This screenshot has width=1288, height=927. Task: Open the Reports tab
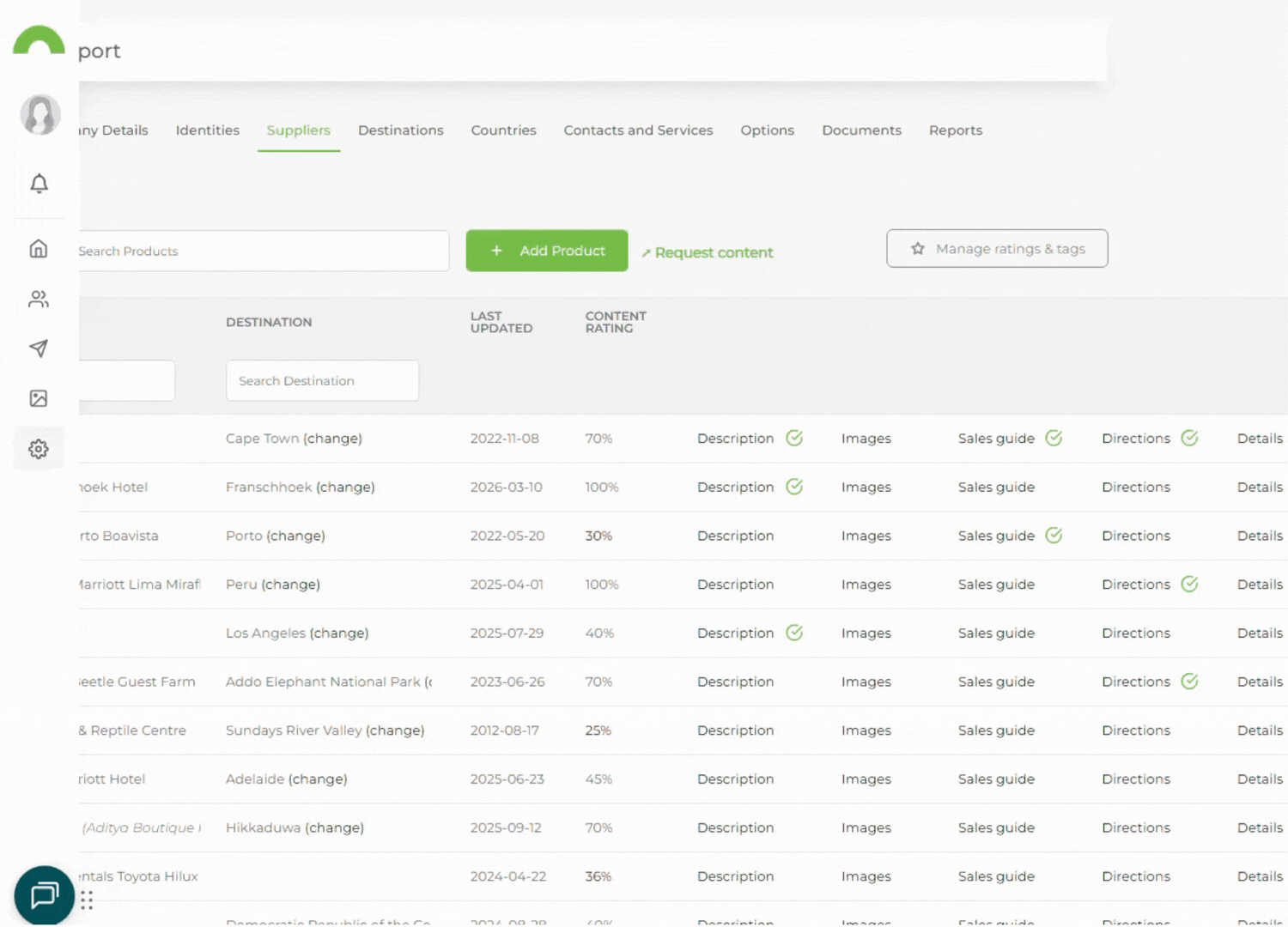(x=955, y=130)
